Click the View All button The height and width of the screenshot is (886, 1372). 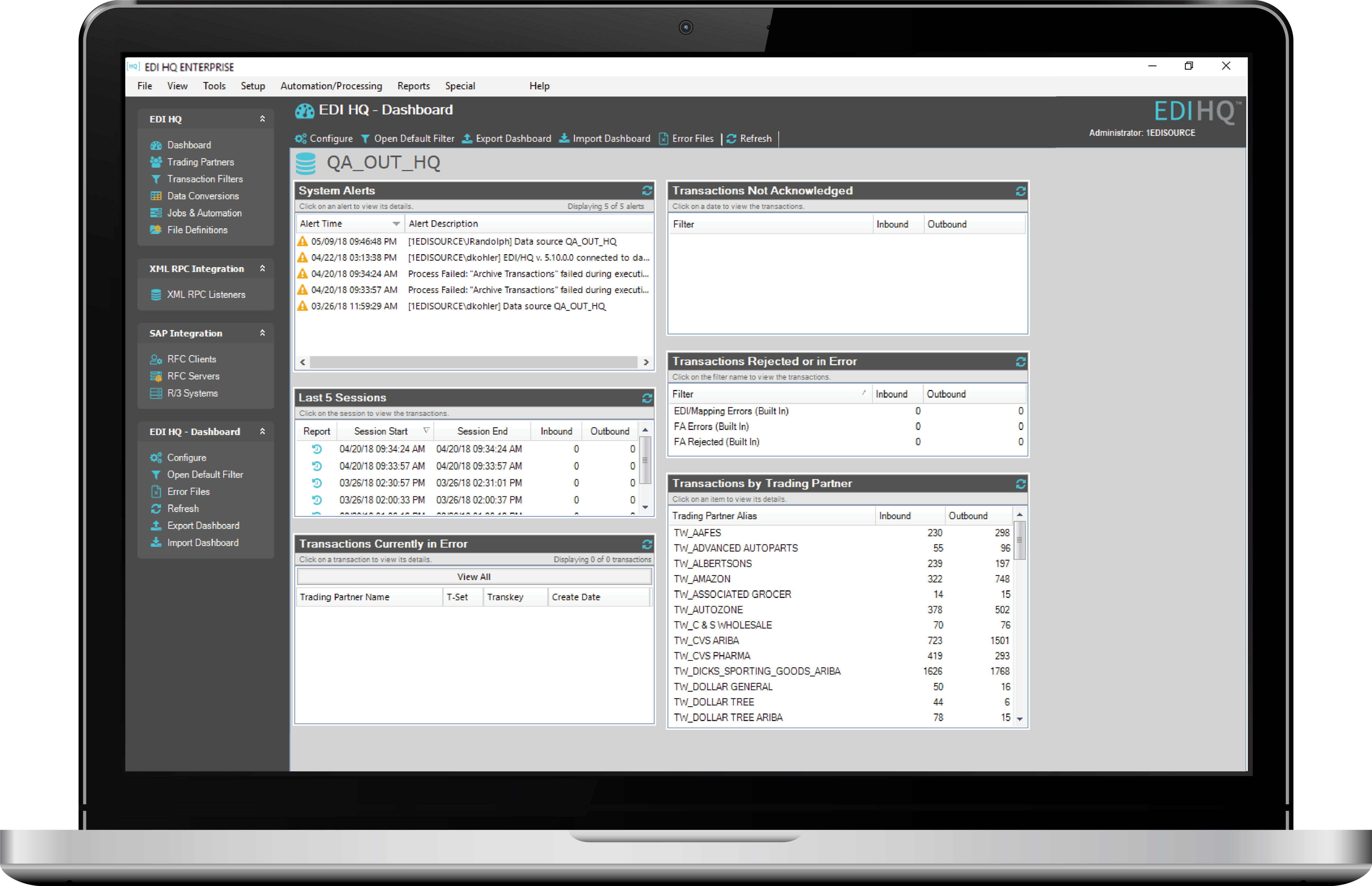click(474, 577)
